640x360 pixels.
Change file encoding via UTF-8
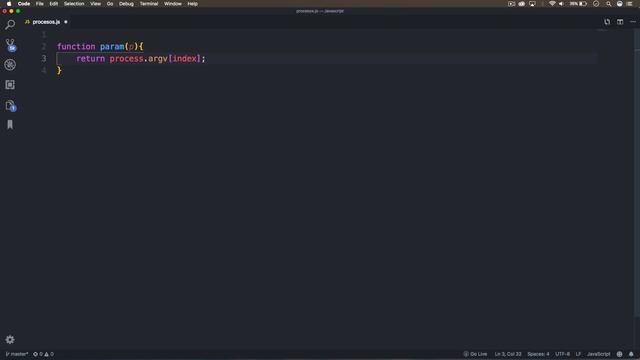562,354
